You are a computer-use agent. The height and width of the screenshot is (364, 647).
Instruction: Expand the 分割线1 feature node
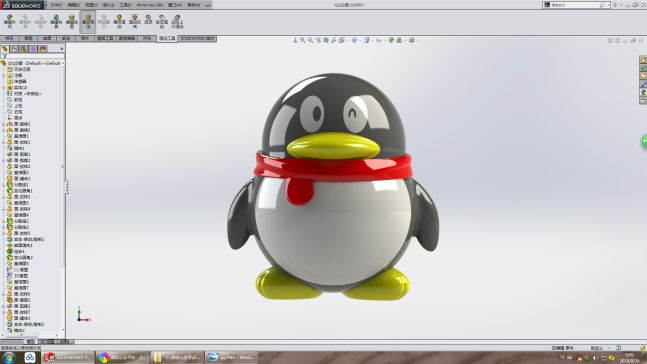point(4,184)
